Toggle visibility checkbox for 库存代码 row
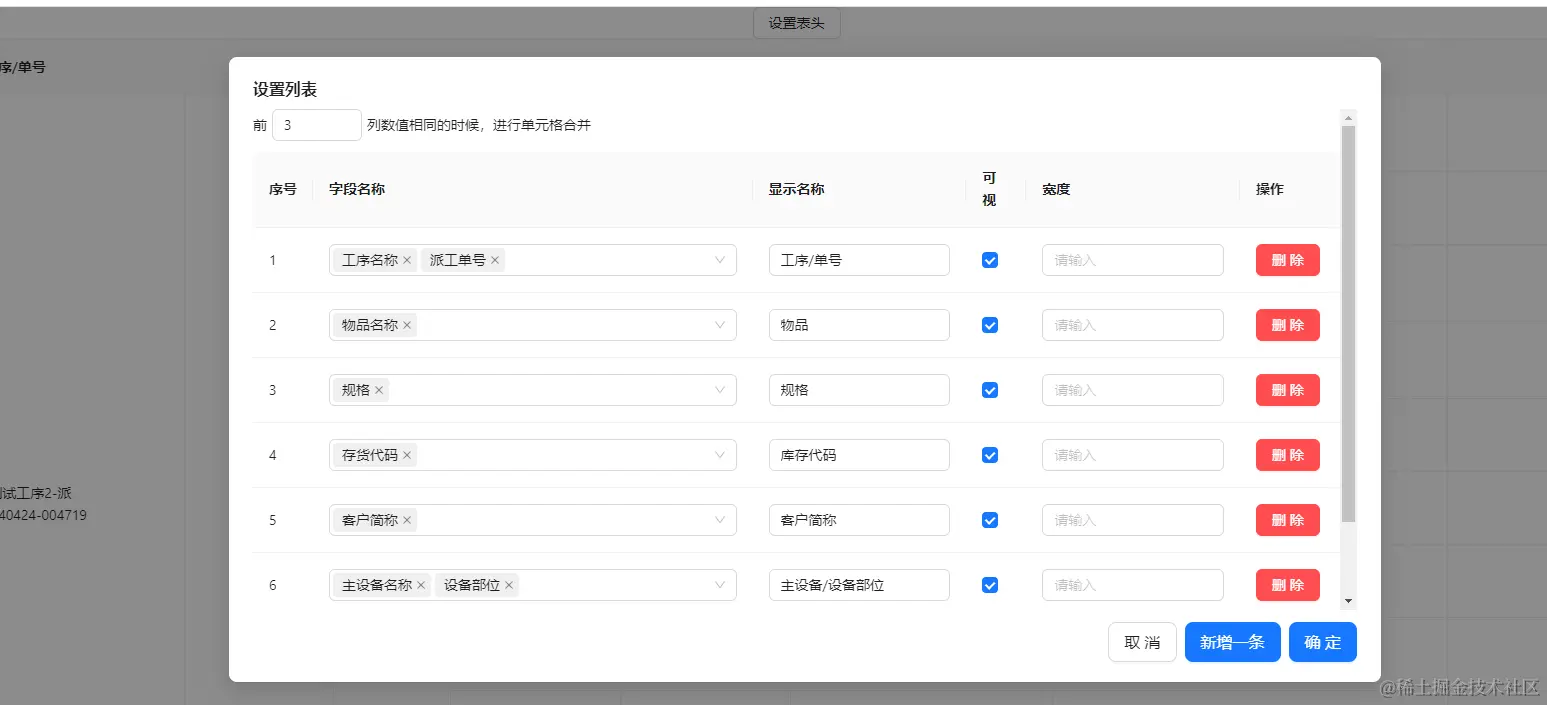This screenshot has height=705, width=1547. coord(989,454)
